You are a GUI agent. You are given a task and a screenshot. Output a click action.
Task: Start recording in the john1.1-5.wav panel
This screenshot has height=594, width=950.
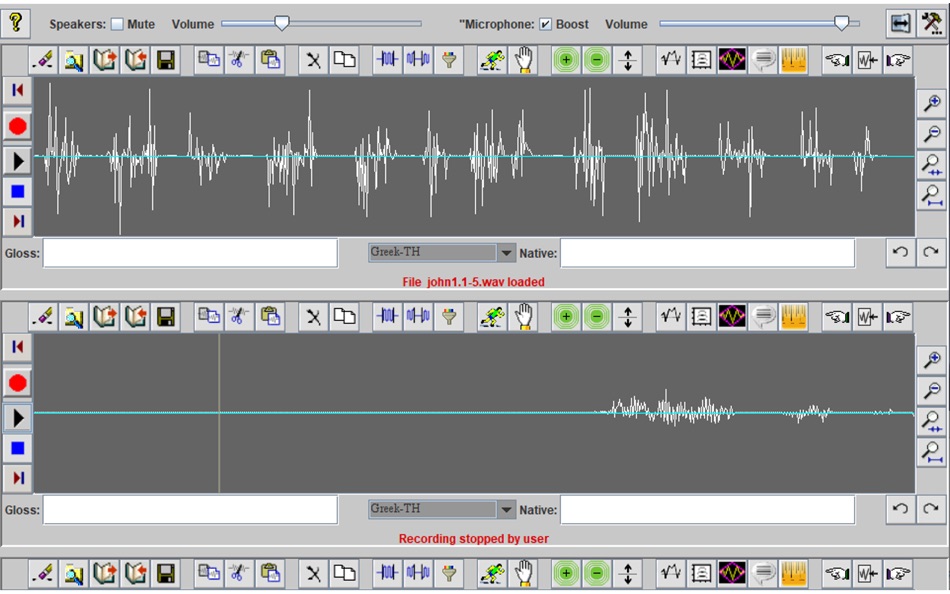coord(18,127)
